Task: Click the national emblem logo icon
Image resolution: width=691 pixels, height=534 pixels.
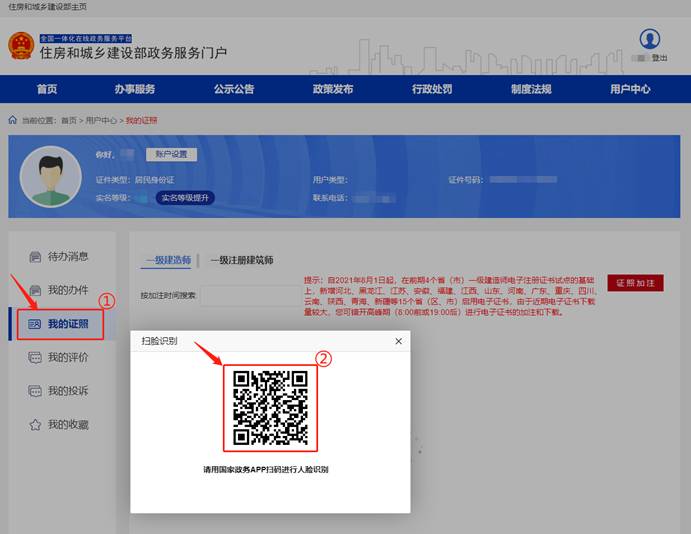Action: click(20, 46)
